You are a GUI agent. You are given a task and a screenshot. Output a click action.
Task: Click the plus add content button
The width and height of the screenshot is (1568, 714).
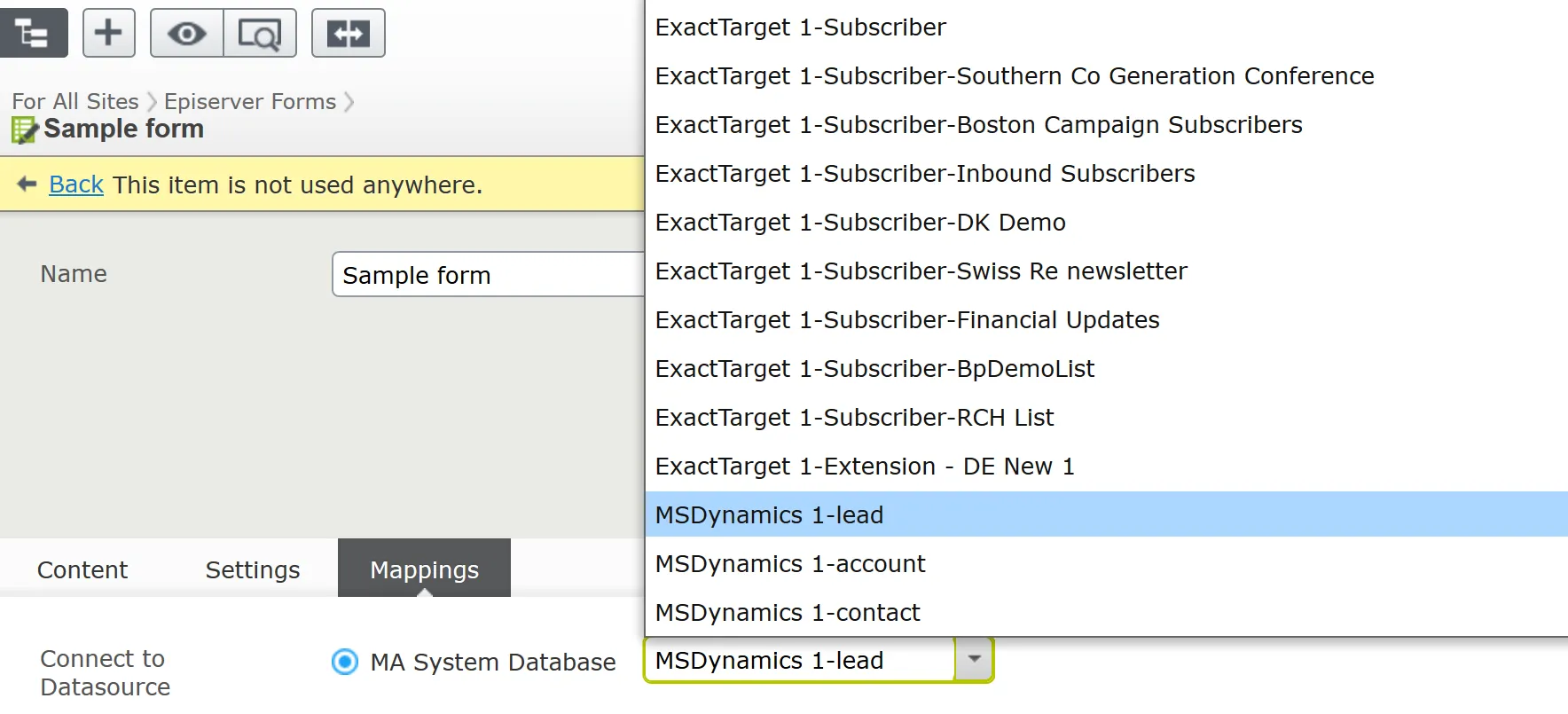(109, 33)
